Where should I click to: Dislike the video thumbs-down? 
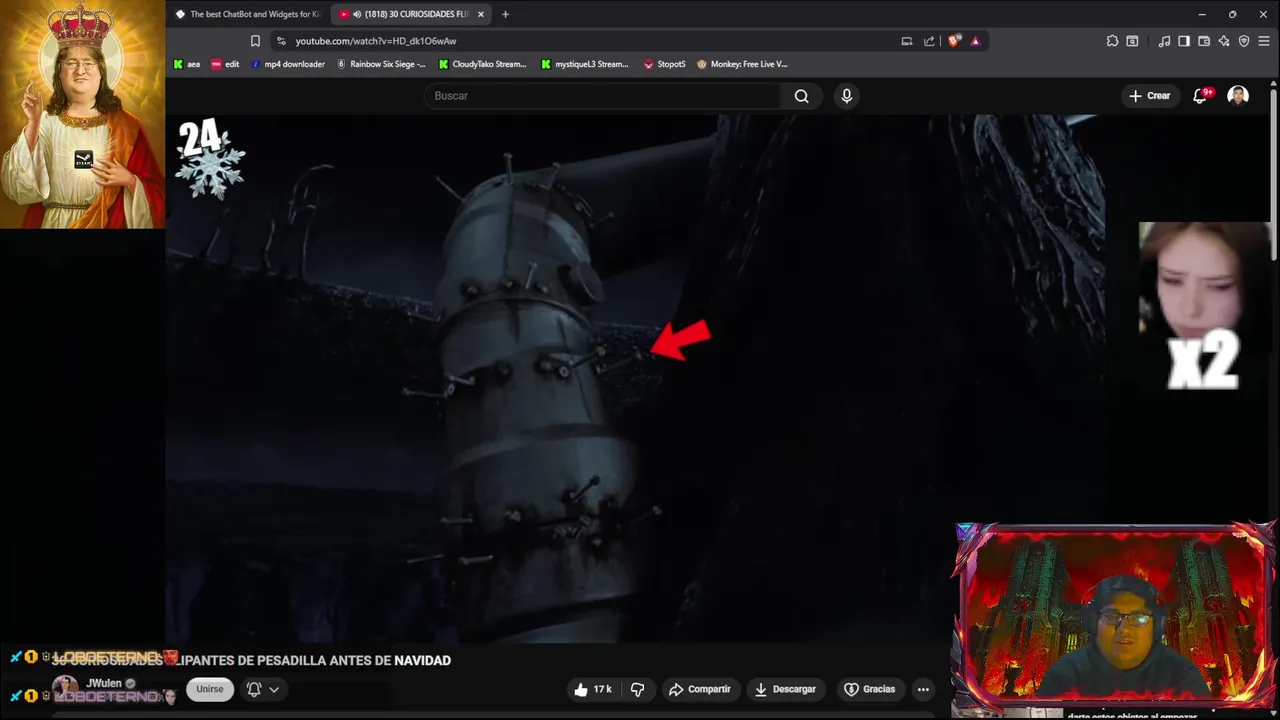pyautogui.click(x=637, y=689)
